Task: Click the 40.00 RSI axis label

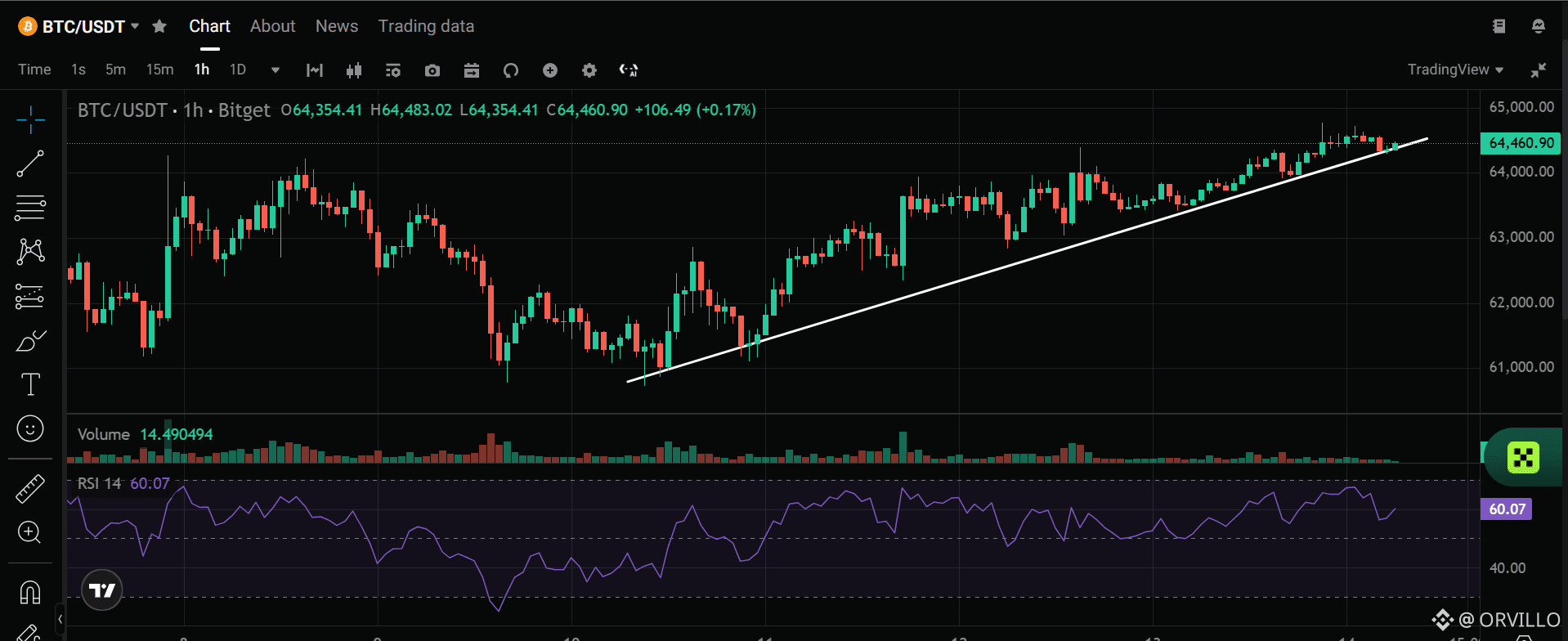Action: [1508, 567]
